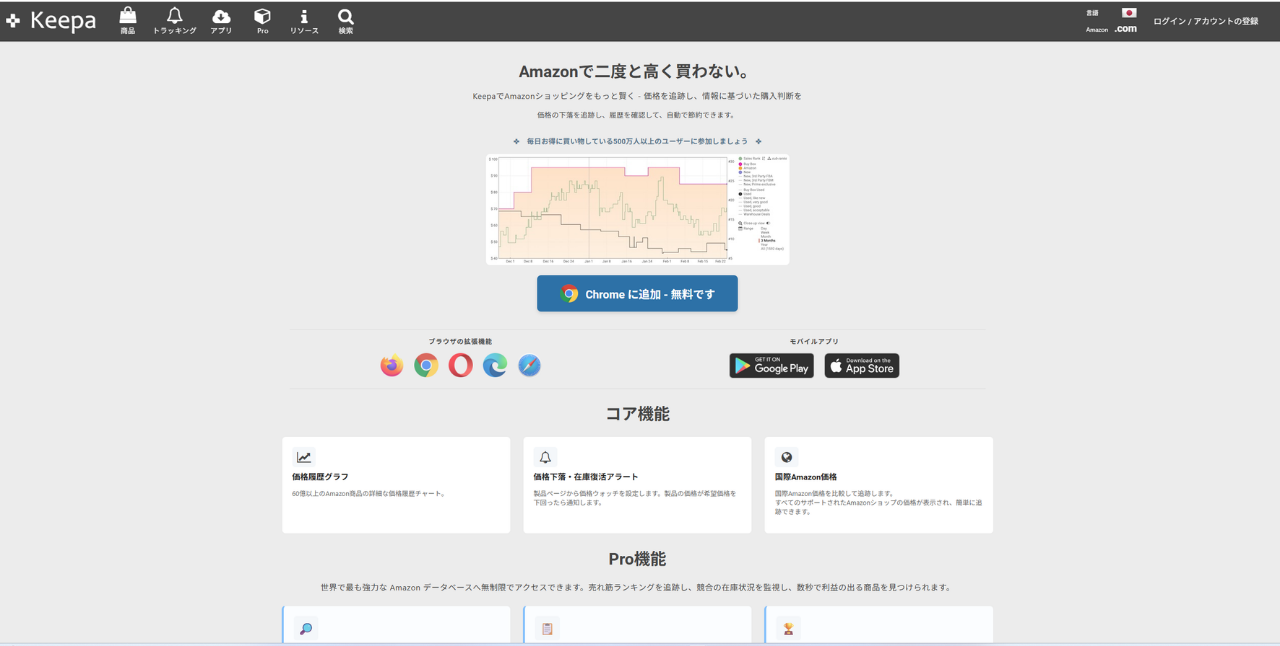
Task: Select the Microsoft Edge extension icon
Action: [x=495, y=366]
